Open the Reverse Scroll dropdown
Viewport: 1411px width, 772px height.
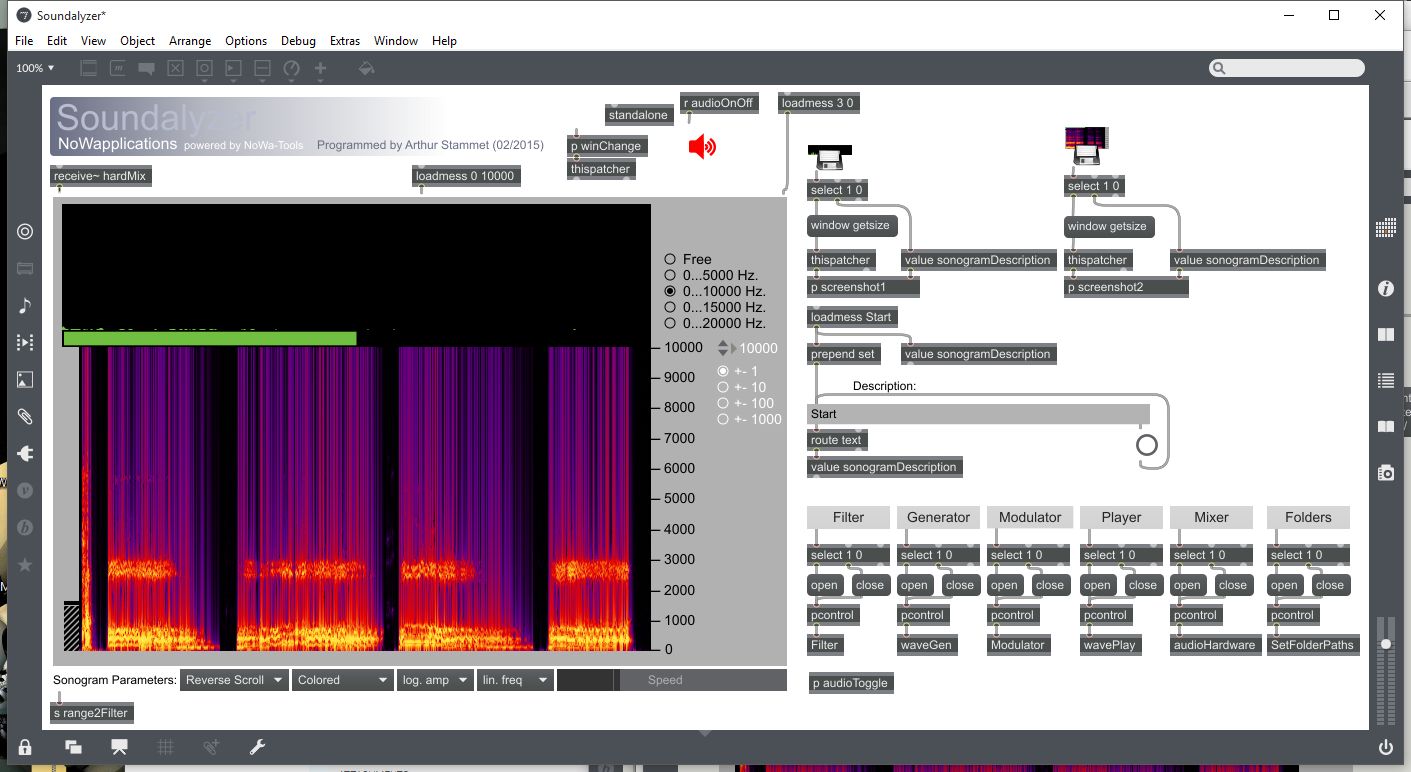(x=234, y=680)
